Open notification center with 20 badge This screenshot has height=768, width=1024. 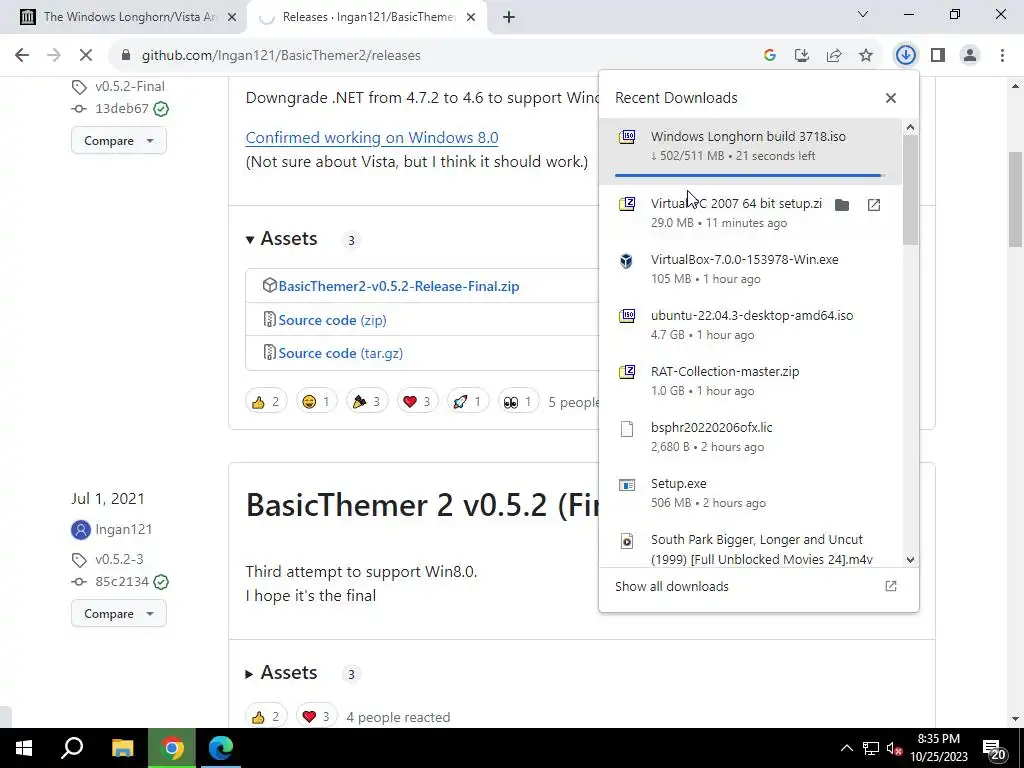(995, 749)
